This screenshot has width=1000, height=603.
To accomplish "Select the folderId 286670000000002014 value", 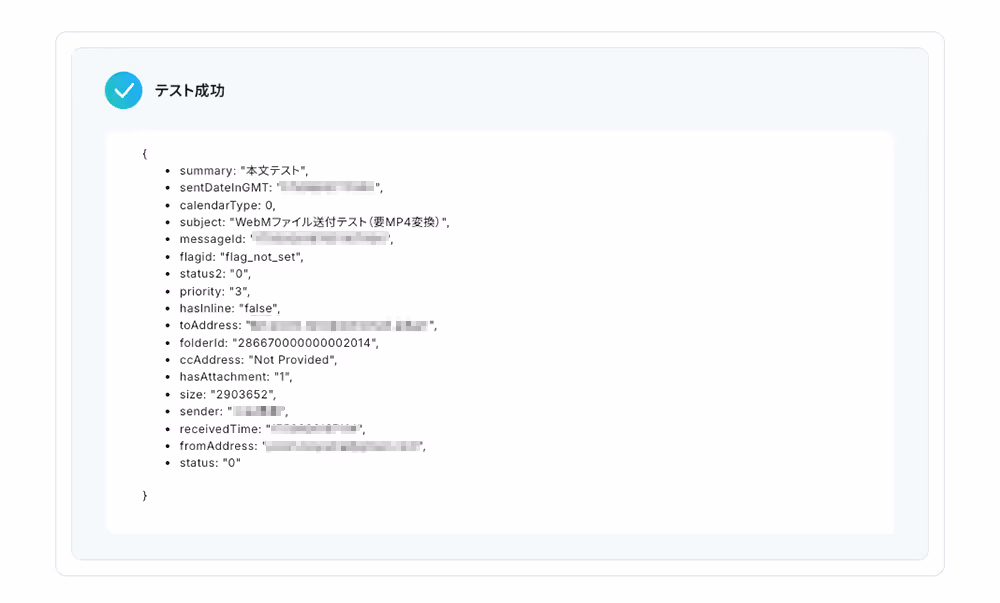I will 305,343.
